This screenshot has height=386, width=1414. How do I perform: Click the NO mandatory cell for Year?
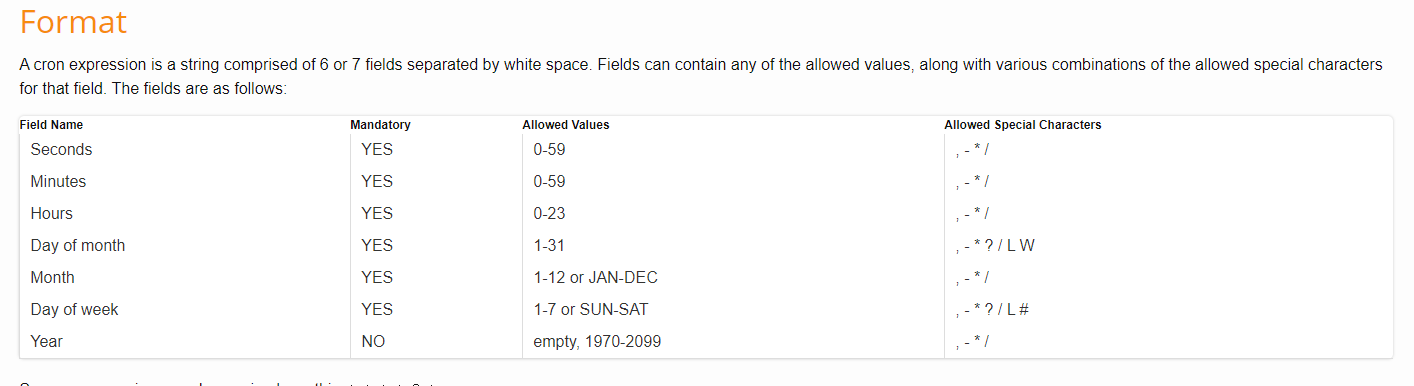[x=373, y=342]
